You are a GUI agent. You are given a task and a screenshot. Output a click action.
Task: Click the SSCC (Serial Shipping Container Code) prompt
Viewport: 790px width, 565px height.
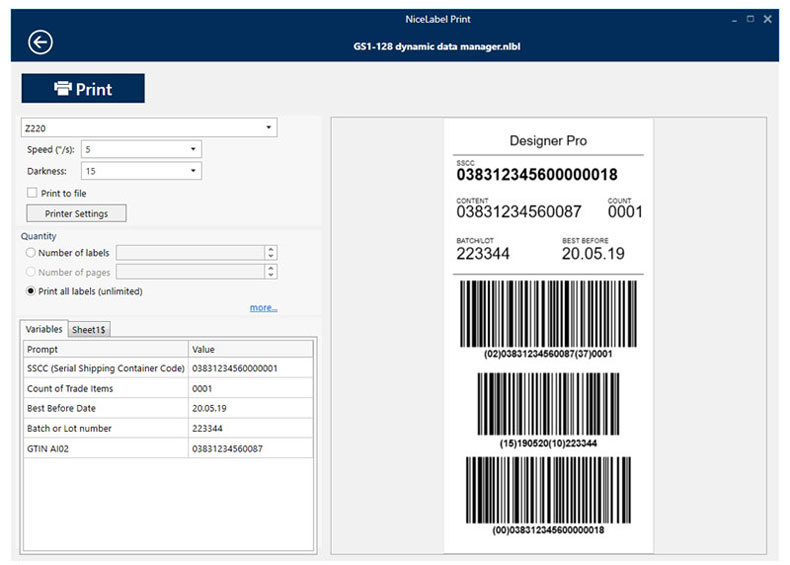pos(106,368)
